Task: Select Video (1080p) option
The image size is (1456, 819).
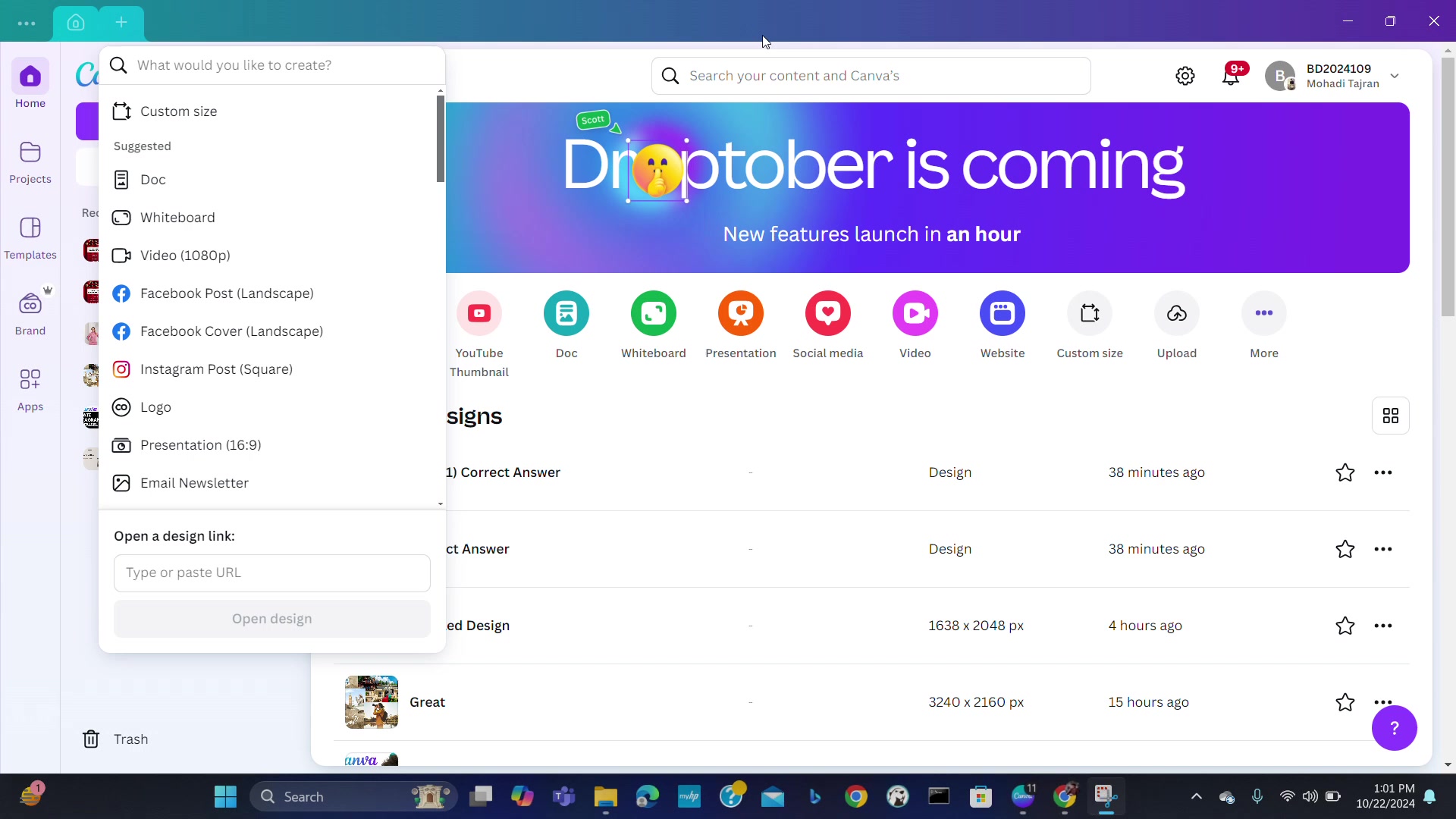Action: (271, 256)
